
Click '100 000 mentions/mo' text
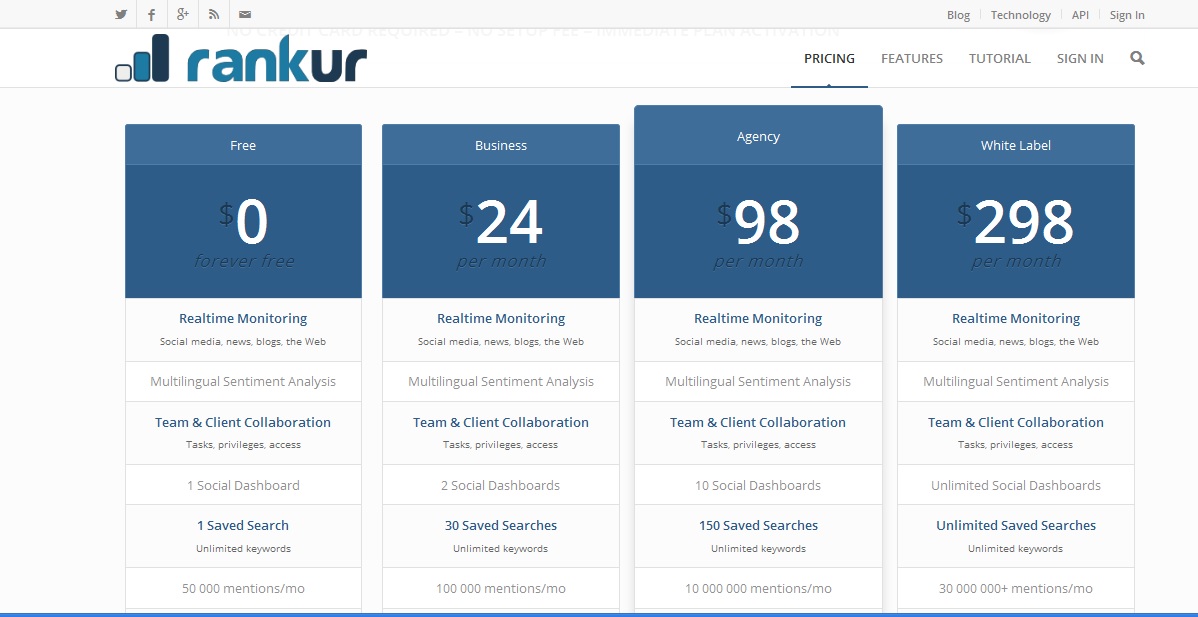(x=501, y=589)
